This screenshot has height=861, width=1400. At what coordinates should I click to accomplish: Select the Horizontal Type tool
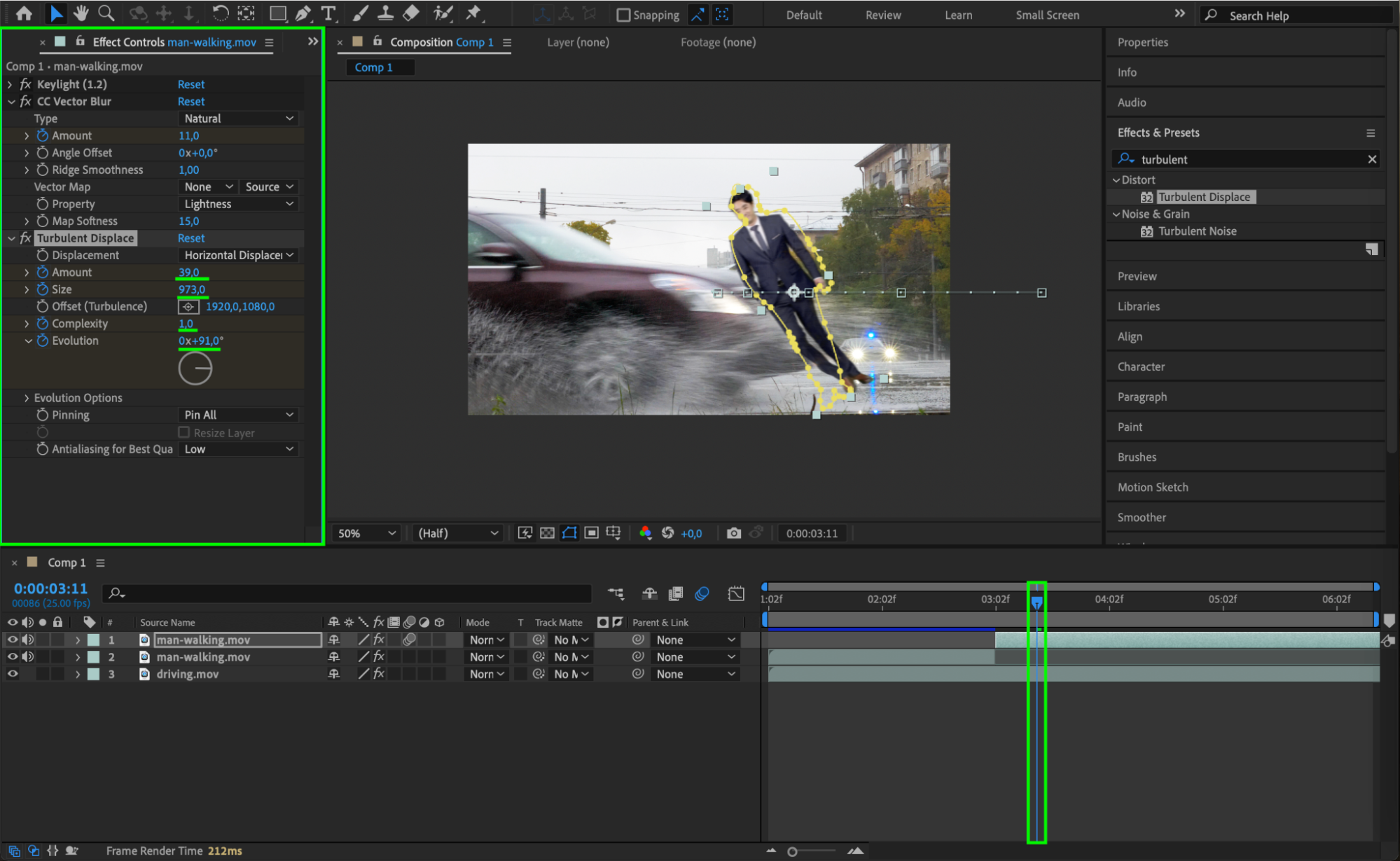[328, 13]
